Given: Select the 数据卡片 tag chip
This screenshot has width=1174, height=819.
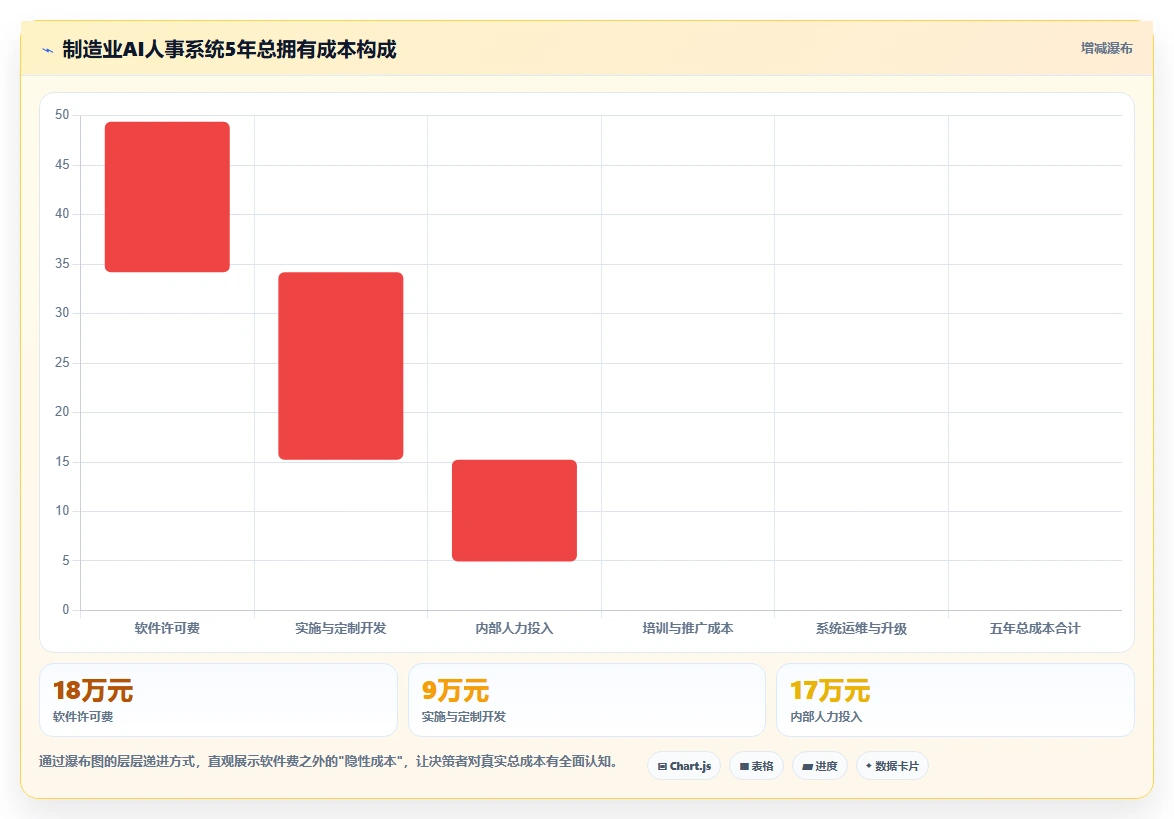Looking at the screenshot, I should (x=892, y=766).
